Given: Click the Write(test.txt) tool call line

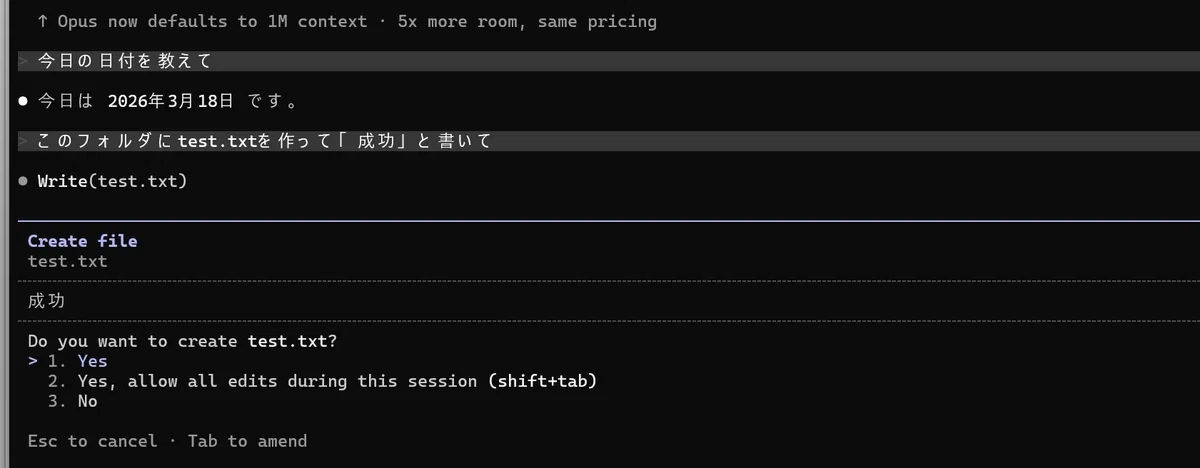Looking at the screenshot, I should (112, 181).
